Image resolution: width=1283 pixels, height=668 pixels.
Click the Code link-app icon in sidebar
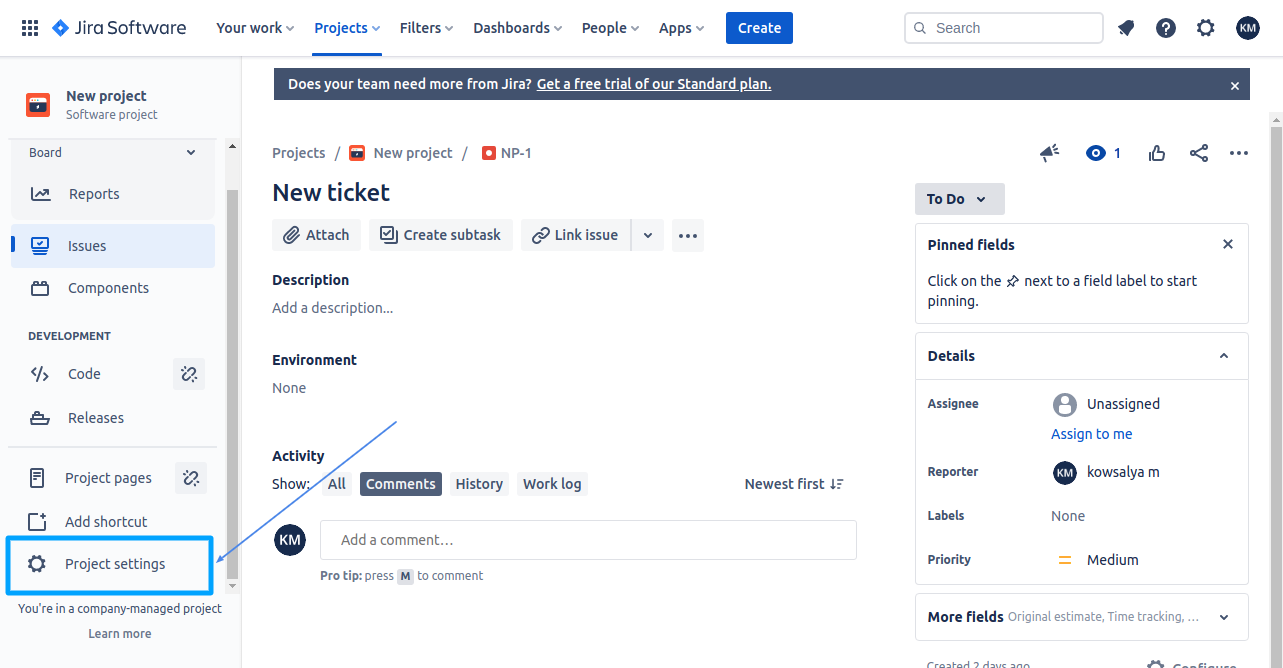click(189, 374)
